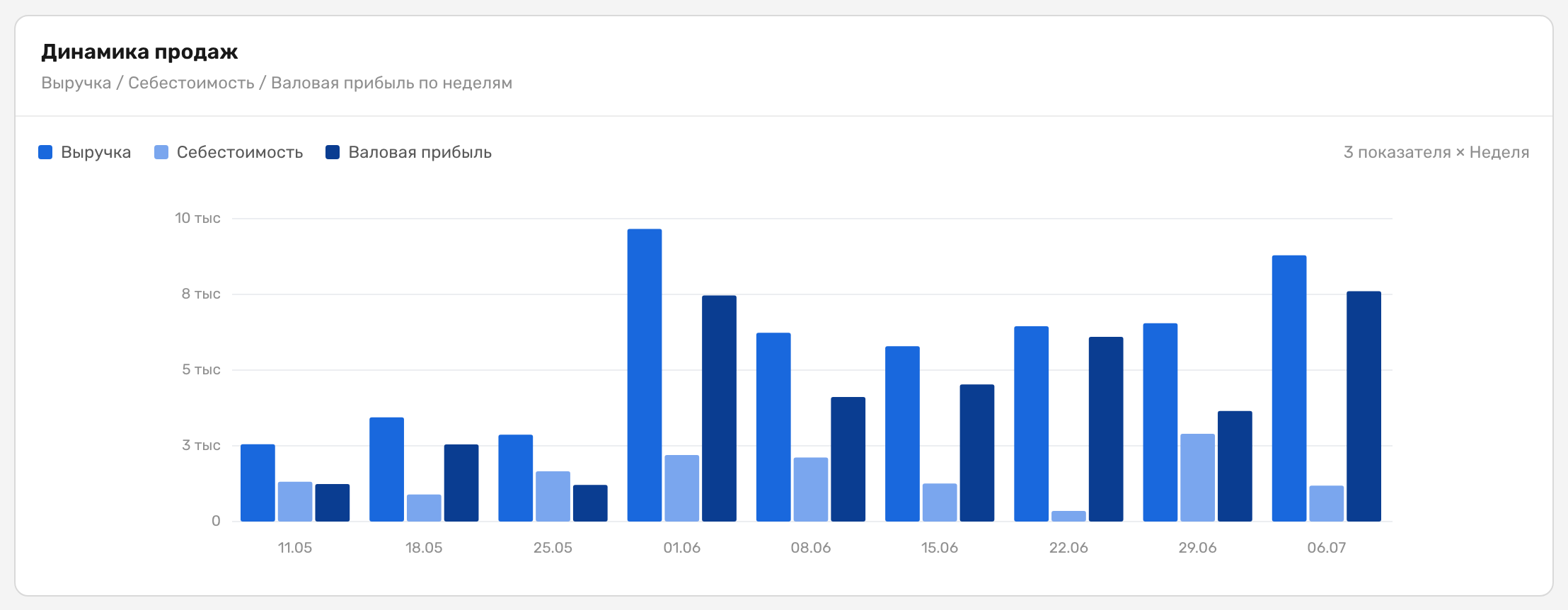Toggle the Валовая прибыль legend swatch

[x=333, y=152]
